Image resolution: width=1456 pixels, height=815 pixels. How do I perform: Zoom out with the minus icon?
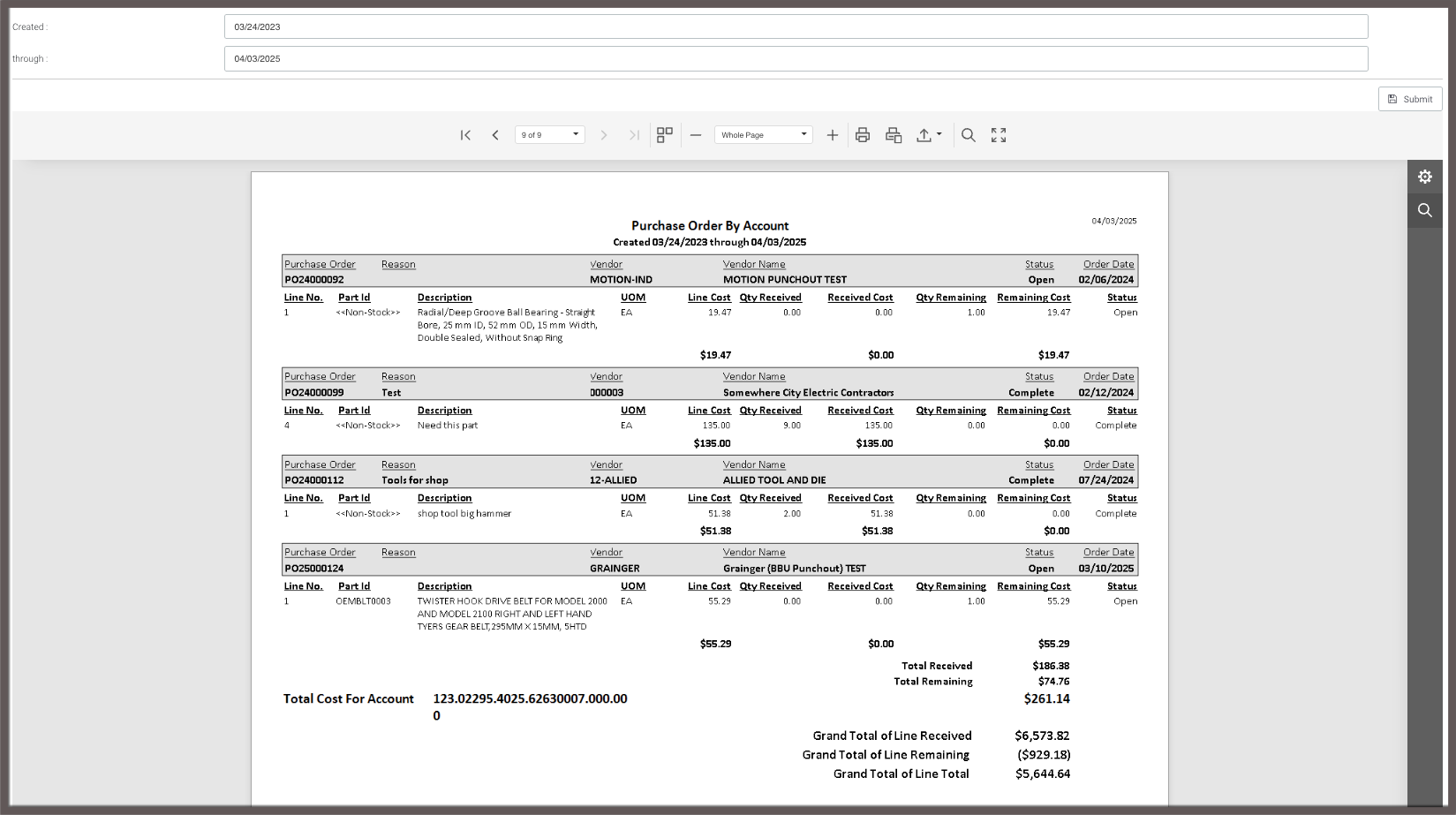696,135
